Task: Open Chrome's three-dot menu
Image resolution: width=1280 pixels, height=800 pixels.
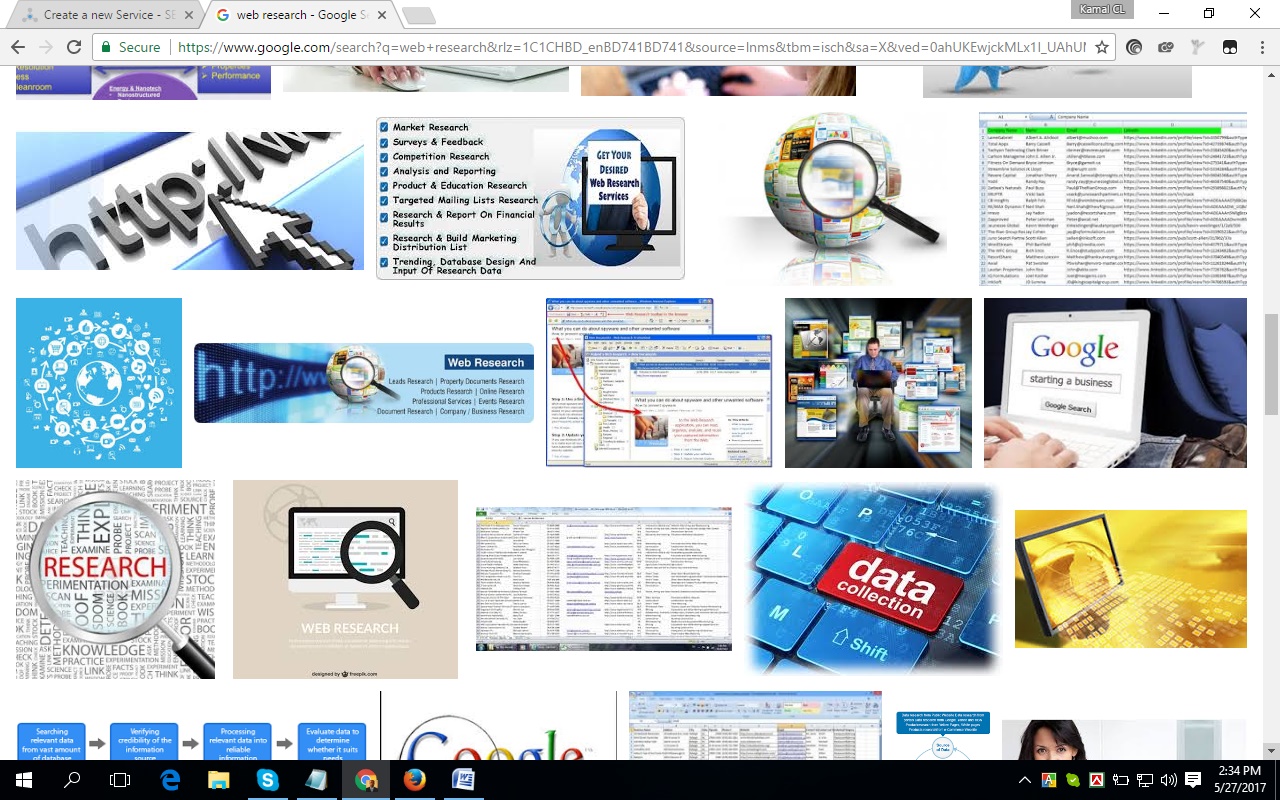Action: point(1261,47)
